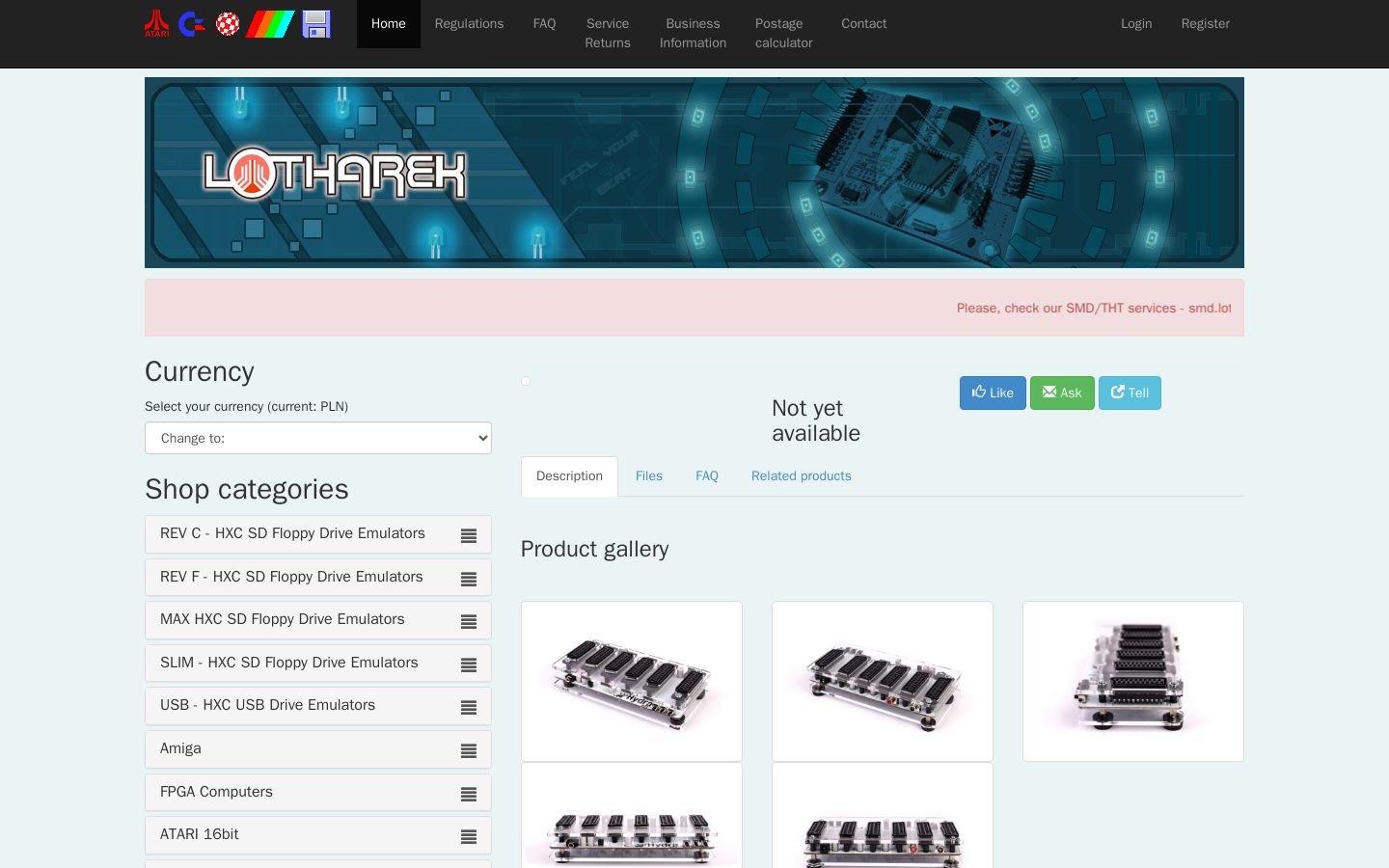Open the Postage calculator

[784, 34]
